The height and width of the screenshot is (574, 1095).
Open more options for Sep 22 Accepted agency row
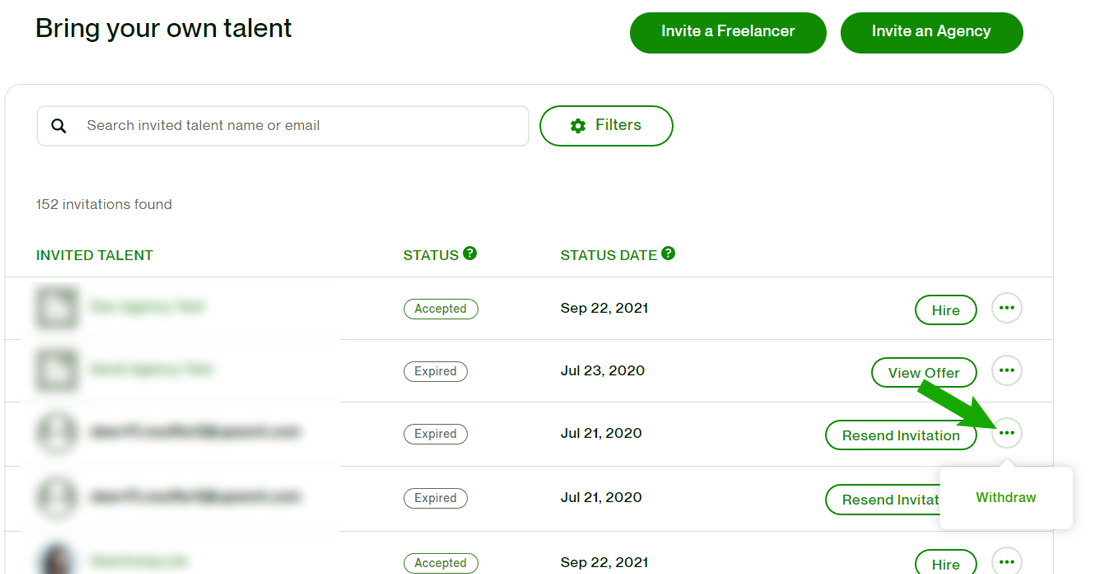1006,308
